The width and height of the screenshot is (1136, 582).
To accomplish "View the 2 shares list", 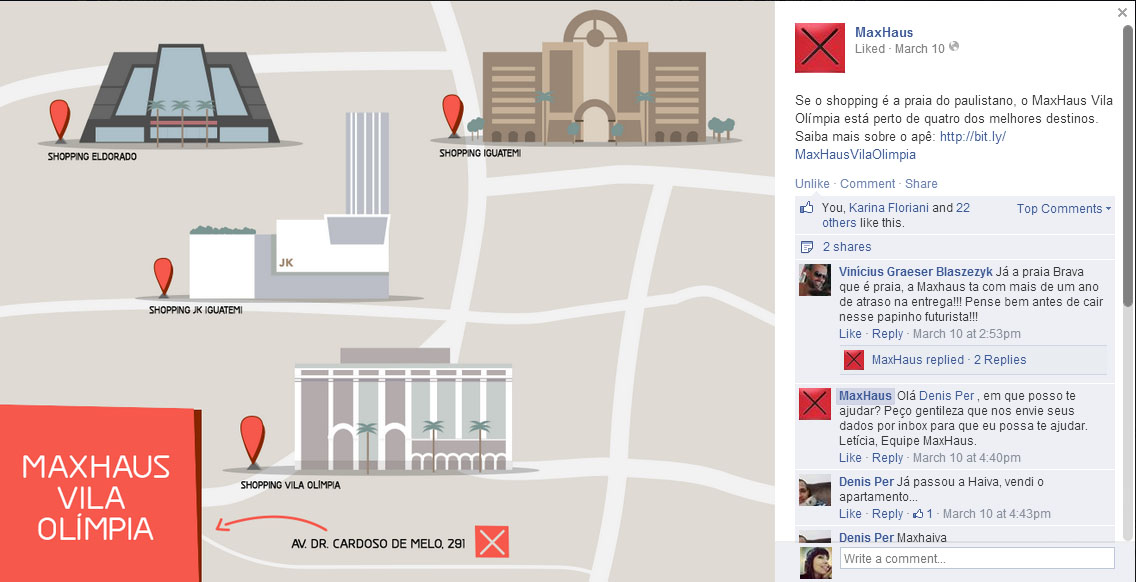I will tap(847, 247).
